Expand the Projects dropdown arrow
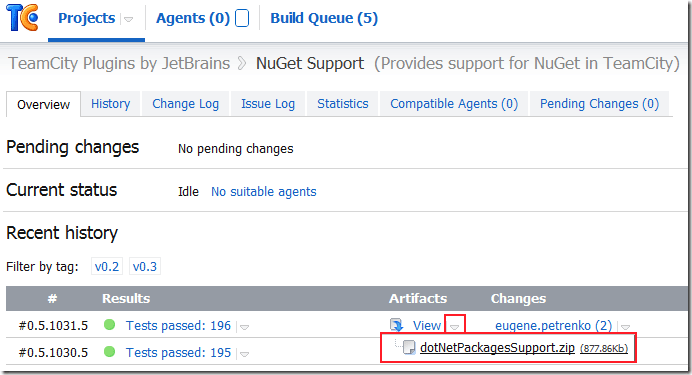This screenshot has height=375, width=692. (128, 19)
